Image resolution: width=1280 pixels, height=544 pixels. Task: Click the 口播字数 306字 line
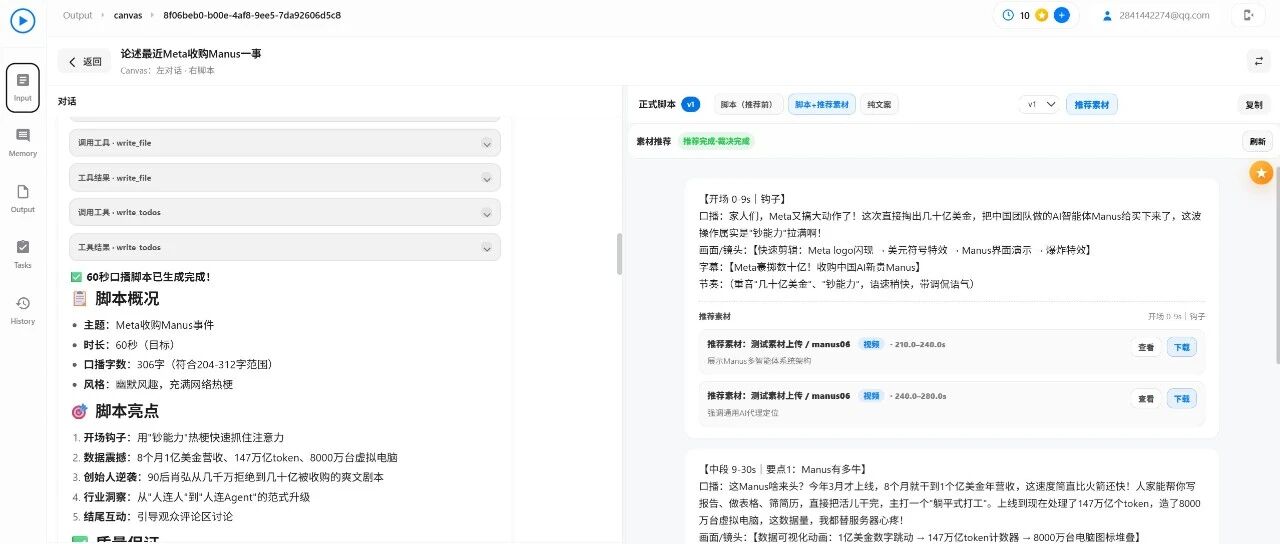(x=178, y=364)
